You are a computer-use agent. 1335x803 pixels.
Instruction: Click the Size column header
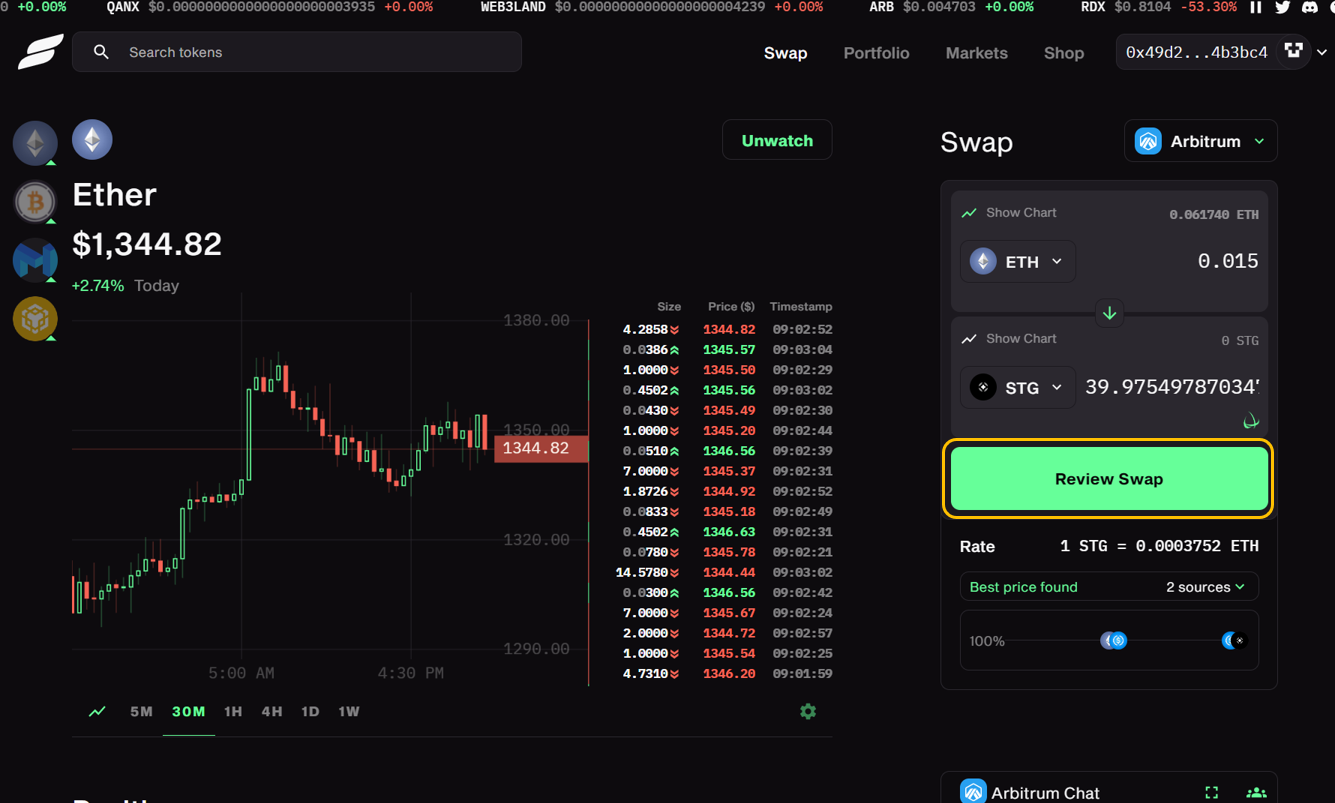[669, 307]
